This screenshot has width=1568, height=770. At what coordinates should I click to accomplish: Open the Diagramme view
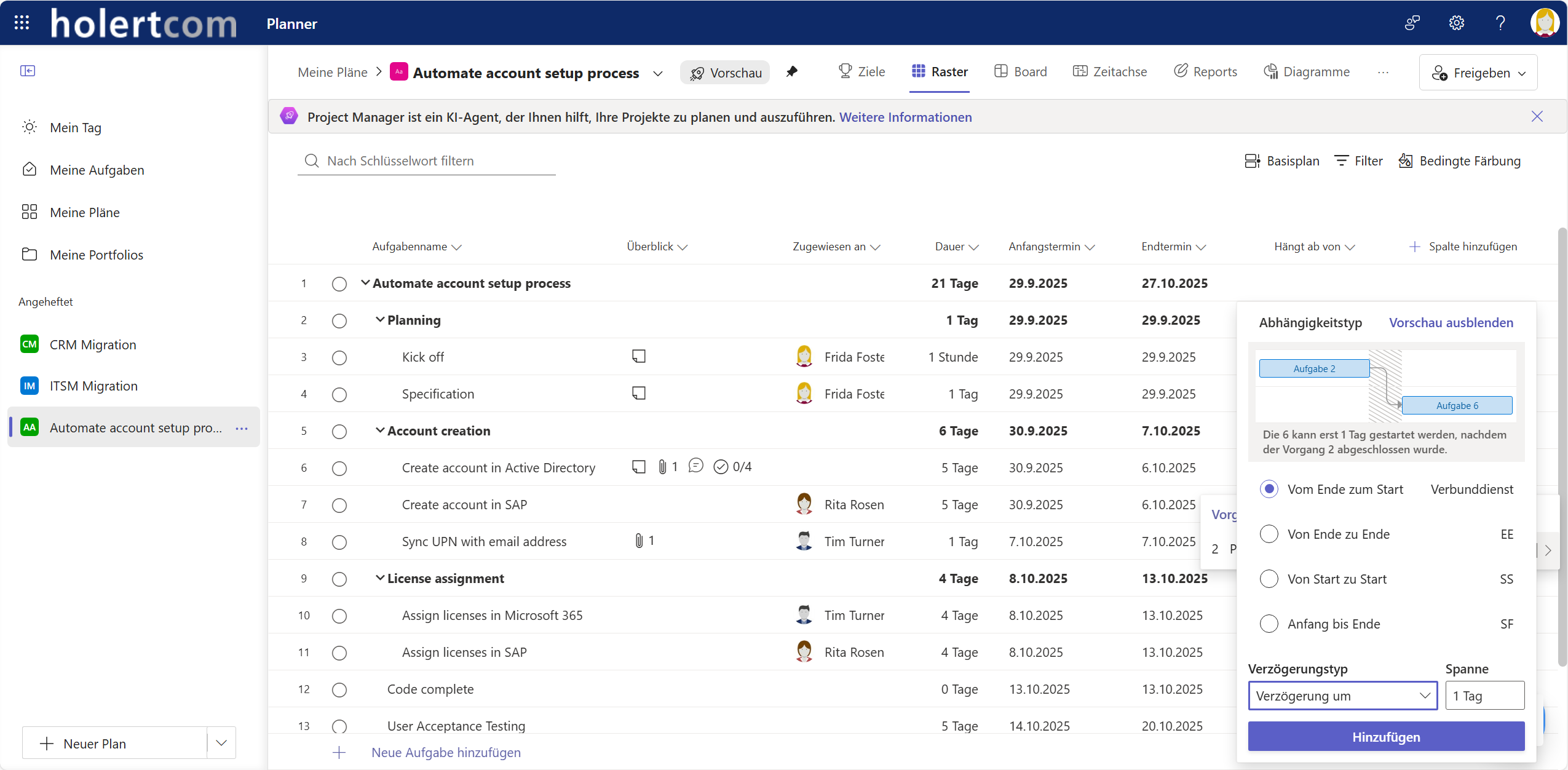pyautogui.click(x=1307, y=71)
